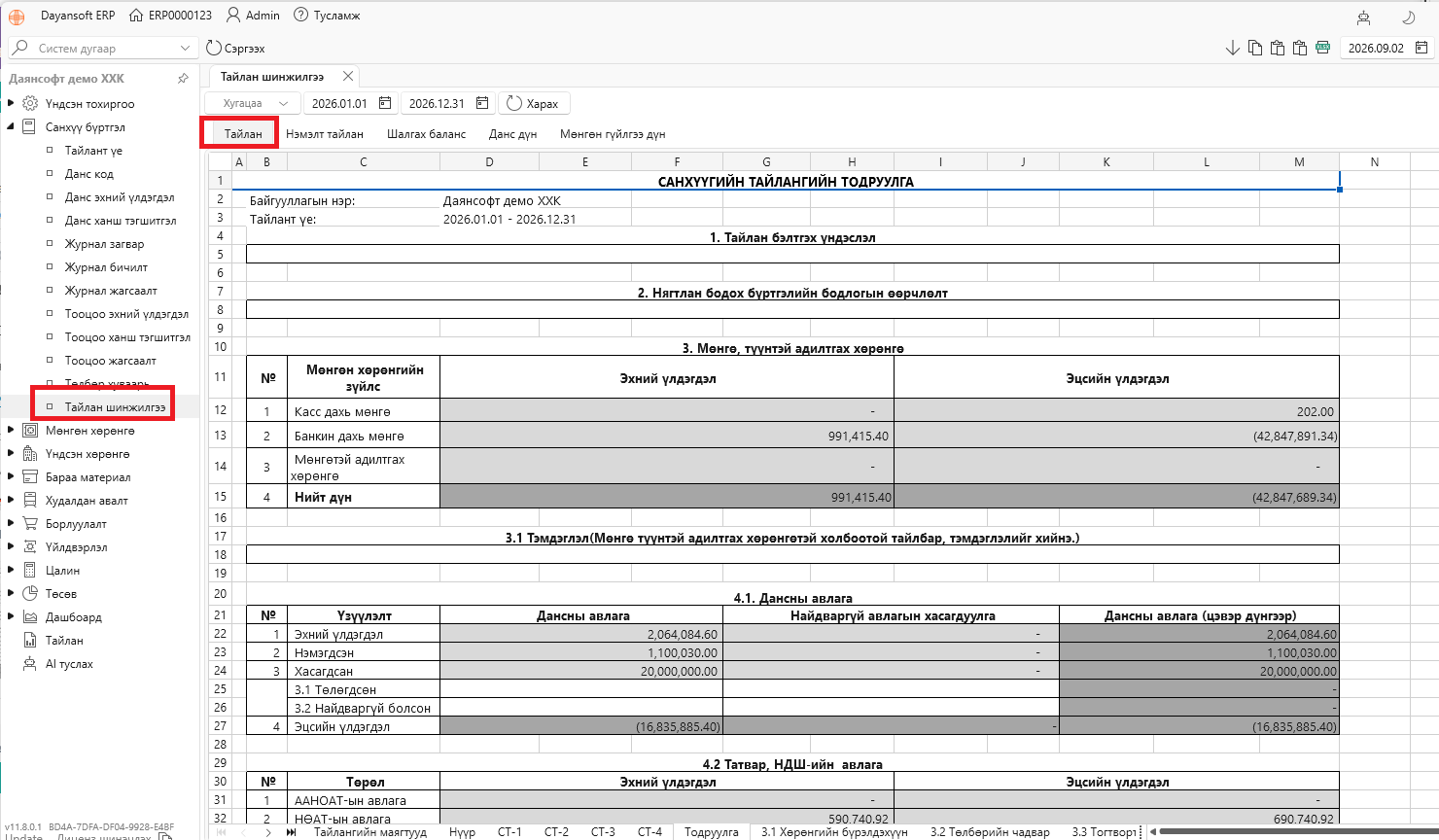The width and height of the screenshot is (1439, 840).
Task: Open Журнал бичилт in the sidebar
Action: (x=106, y=267)
